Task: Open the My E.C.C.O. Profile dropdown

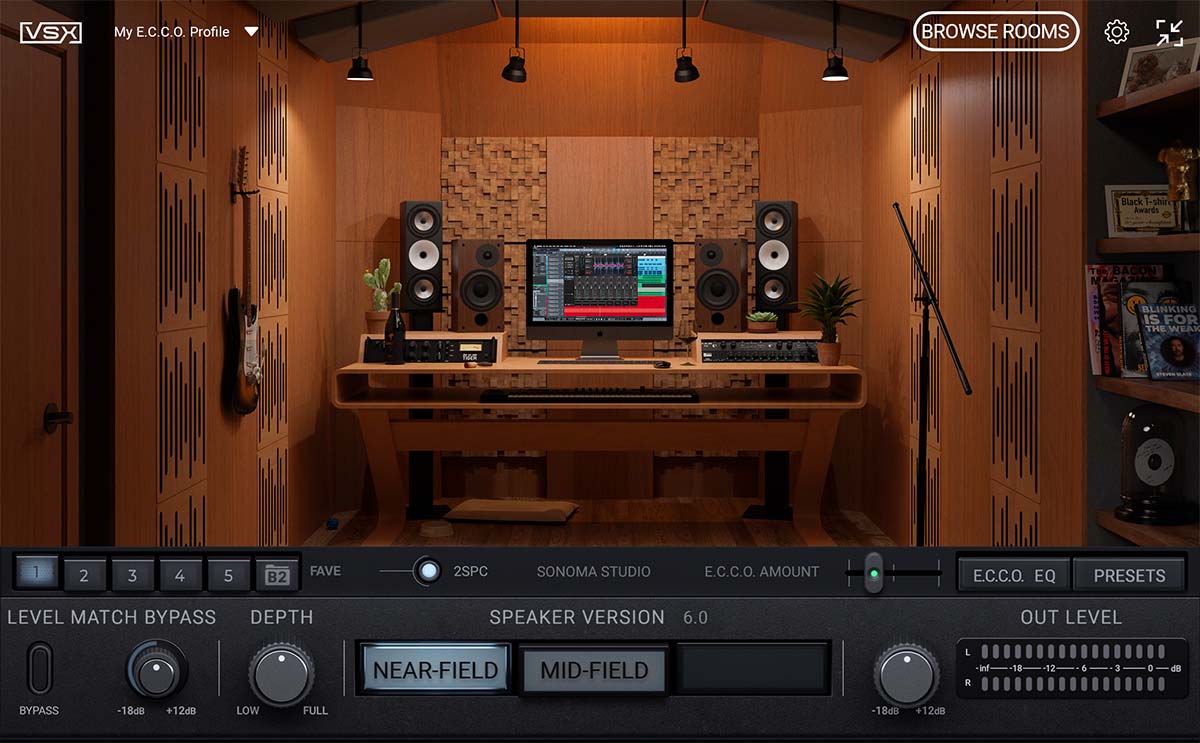Action: [173, 31]
